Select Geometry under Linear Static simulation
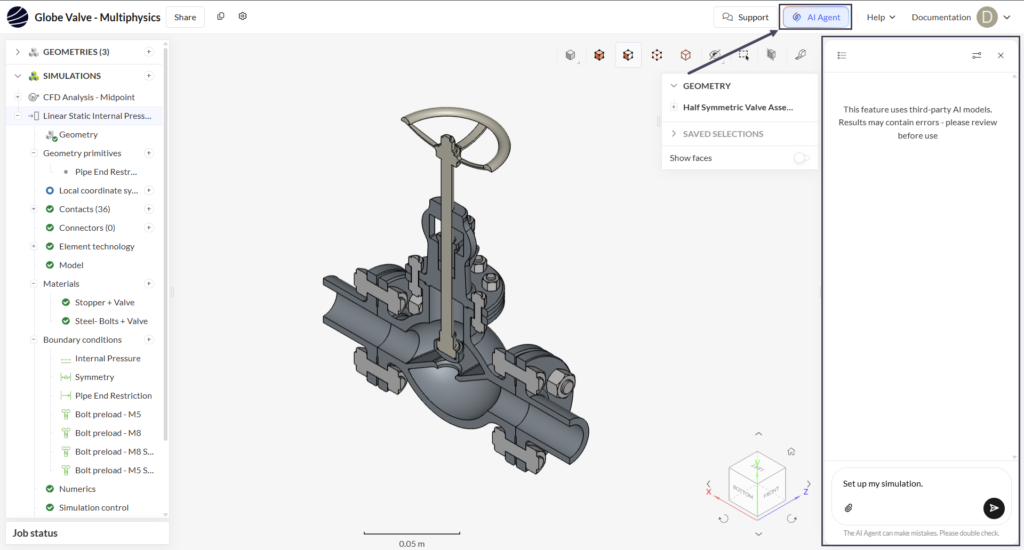Screen dimensions: 1024x550 [x=78, y=135]
